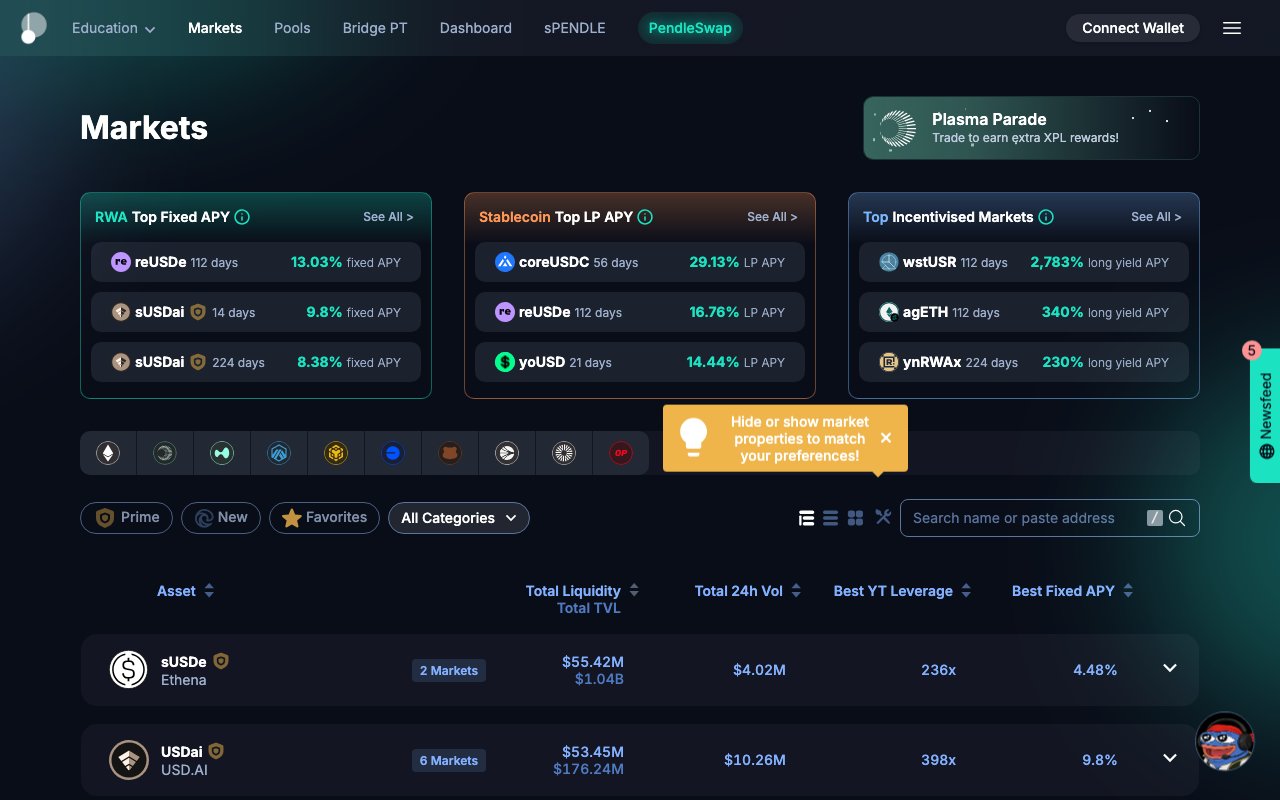Open the All Categories dropdown
This screenshot has width=1280, height=800.
[x=458, y=518]
